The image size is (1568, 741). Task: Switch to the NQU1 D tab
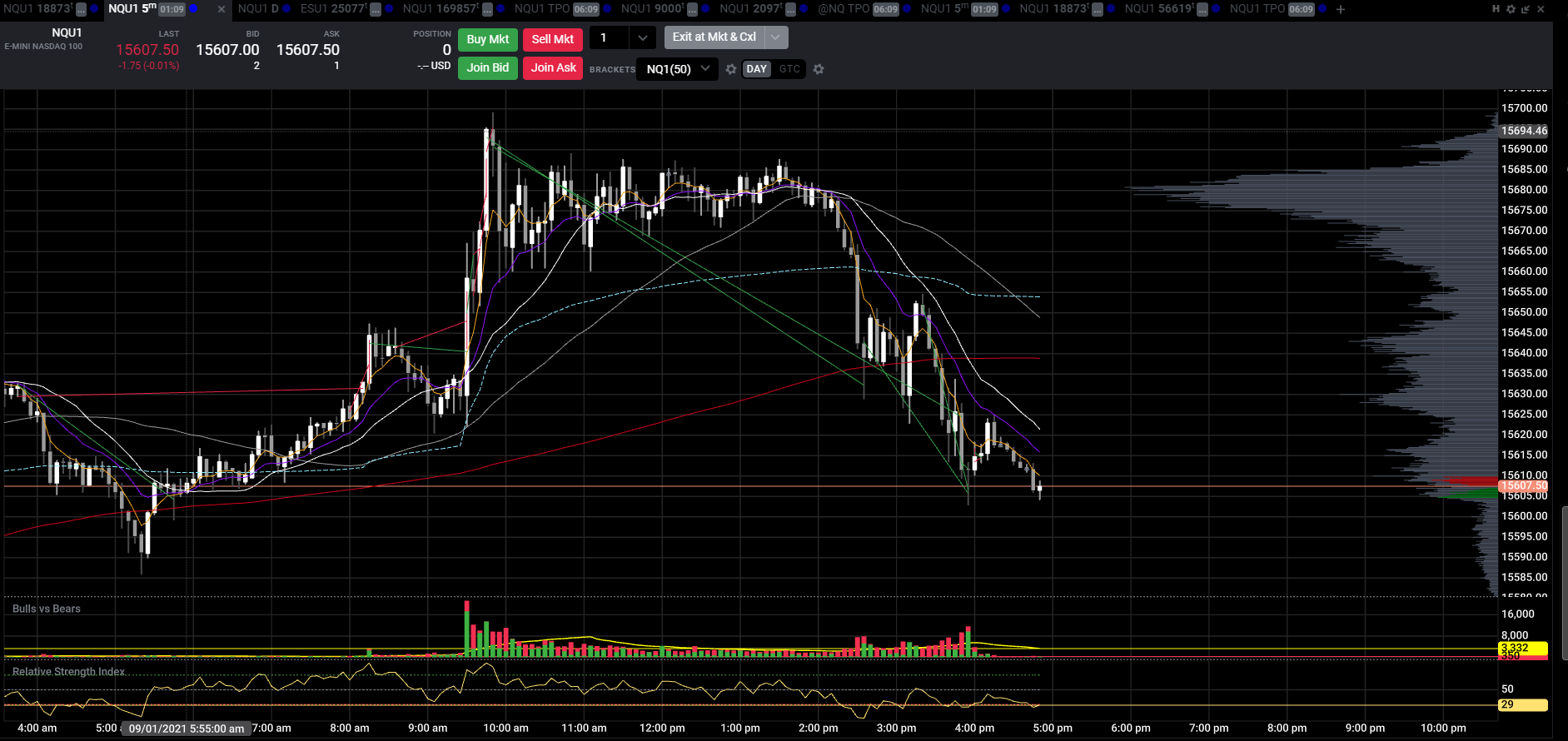click(258, 9)
